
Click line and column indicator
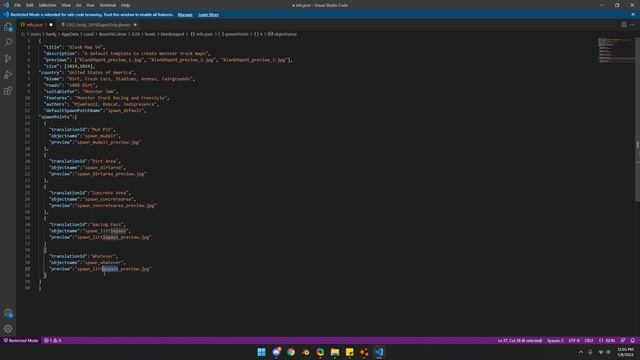[x=520, y=340]
